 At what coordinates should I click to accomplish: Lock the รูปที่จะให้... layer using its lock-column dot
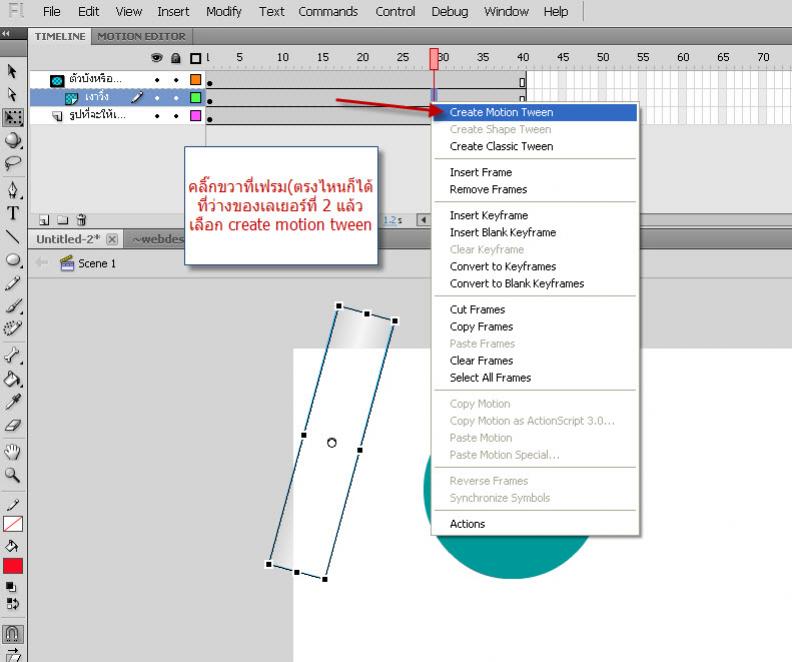point(176,116)
